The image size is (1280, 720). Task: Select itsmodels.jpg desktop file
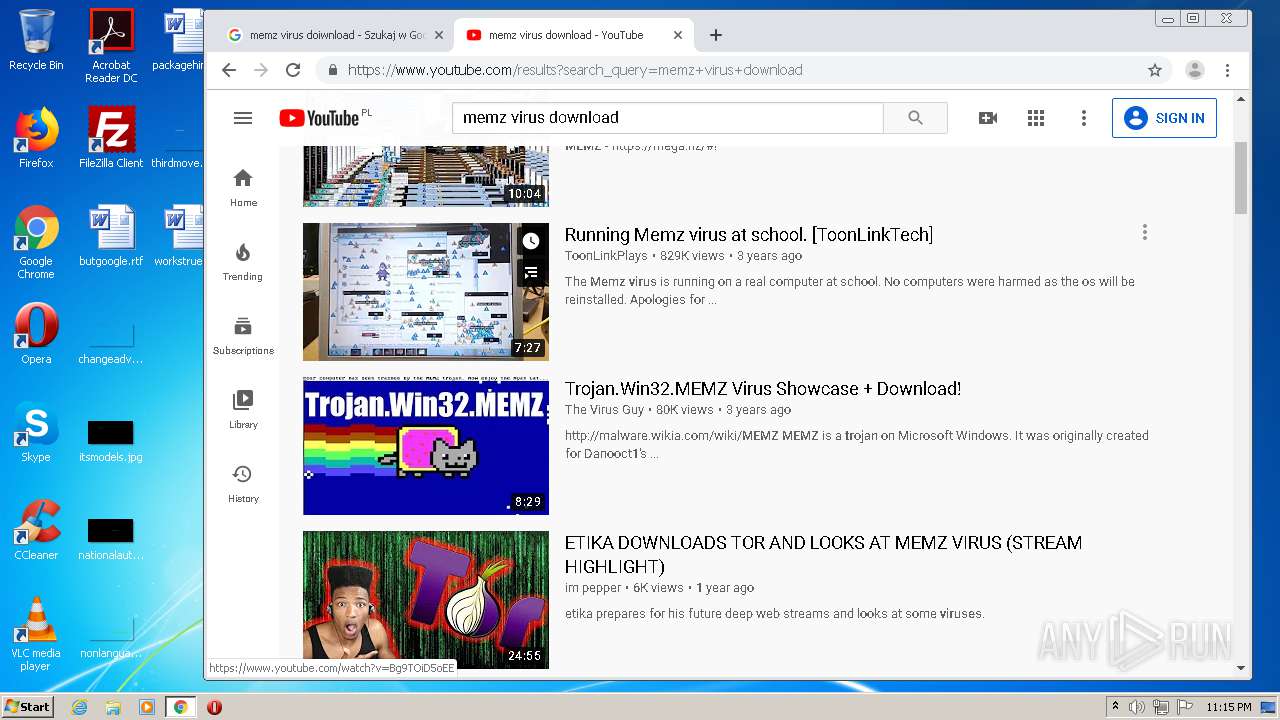[x=111, y=440]
